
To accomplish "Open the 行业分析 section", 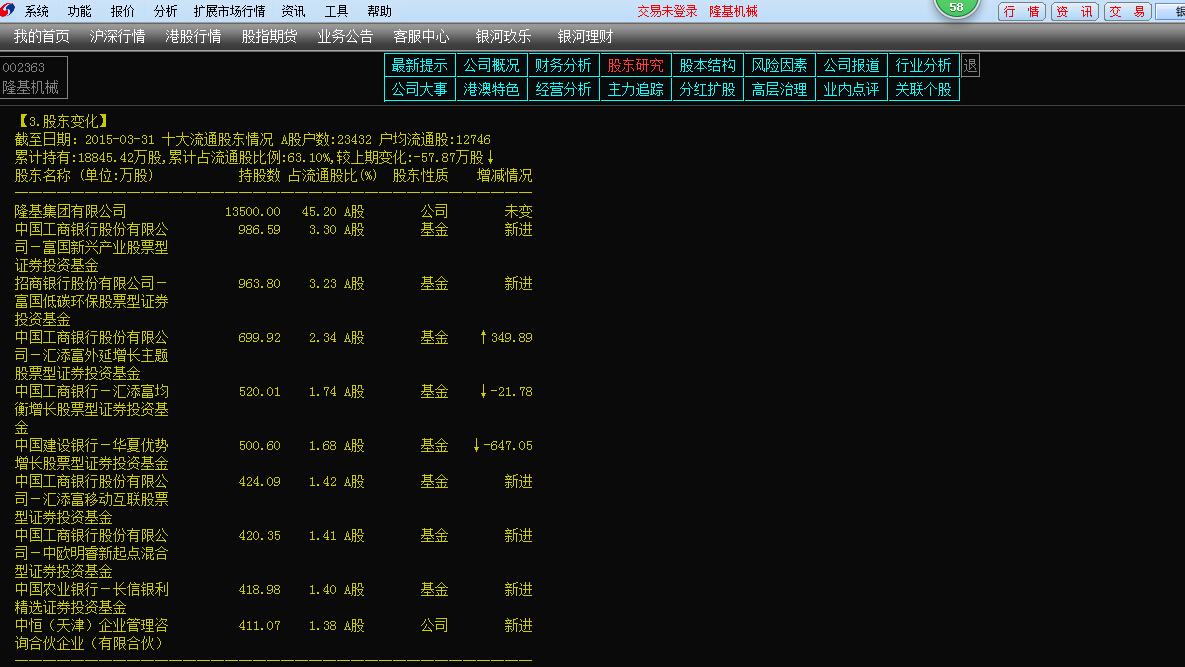I will click(x=924, y=66).
